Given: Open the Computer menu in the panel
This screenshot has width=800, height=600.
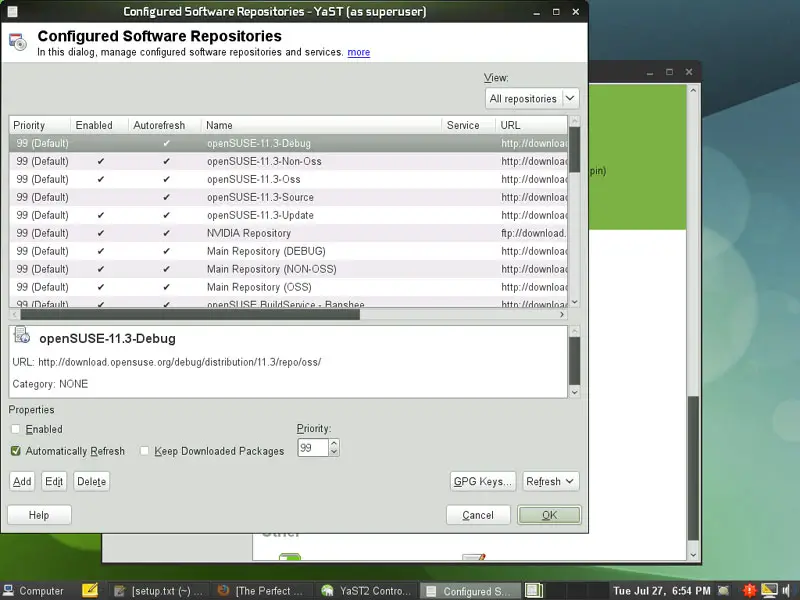Looking at the screenshot, I should point(34,591).
